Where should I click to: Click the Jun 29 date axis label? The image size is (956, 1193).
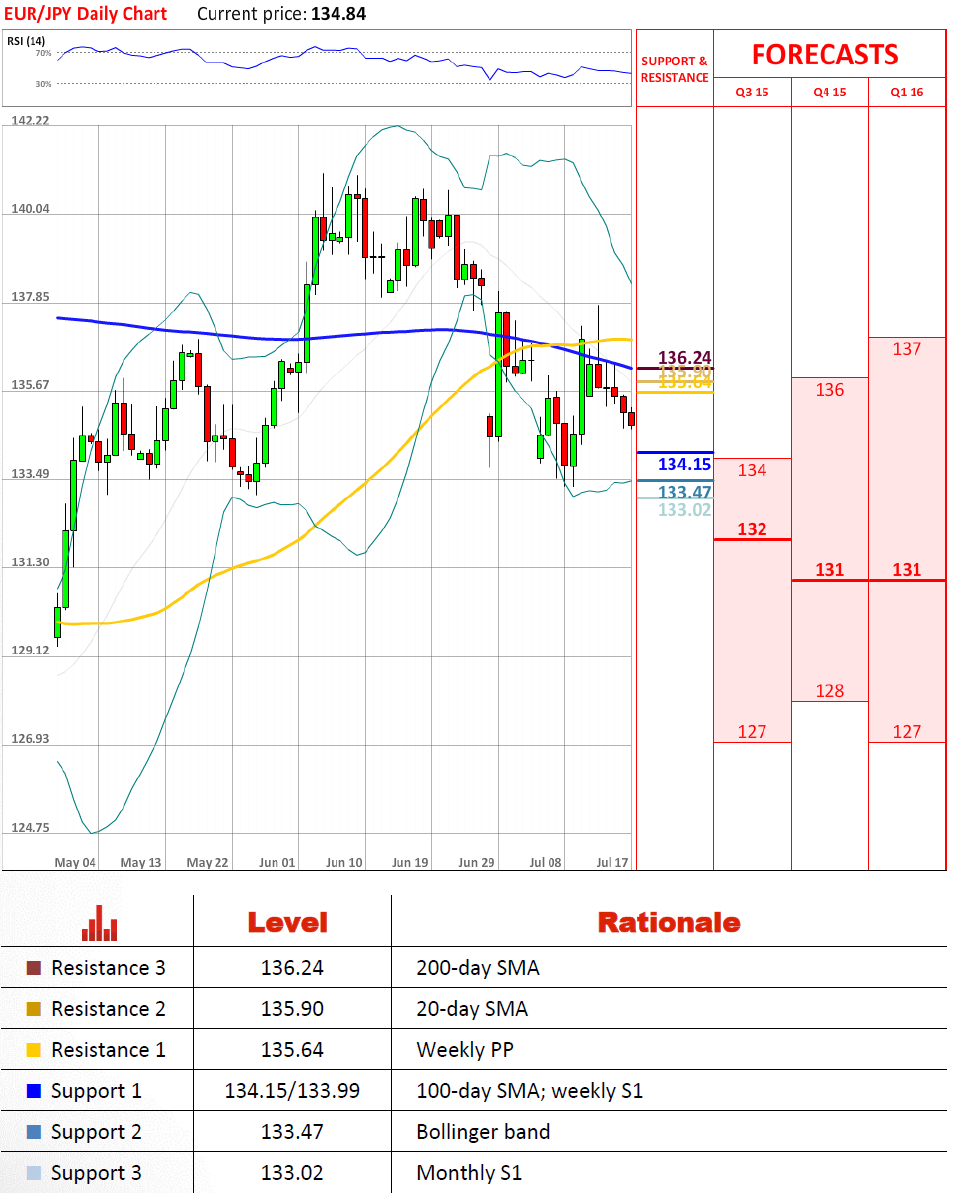(476, 863)
